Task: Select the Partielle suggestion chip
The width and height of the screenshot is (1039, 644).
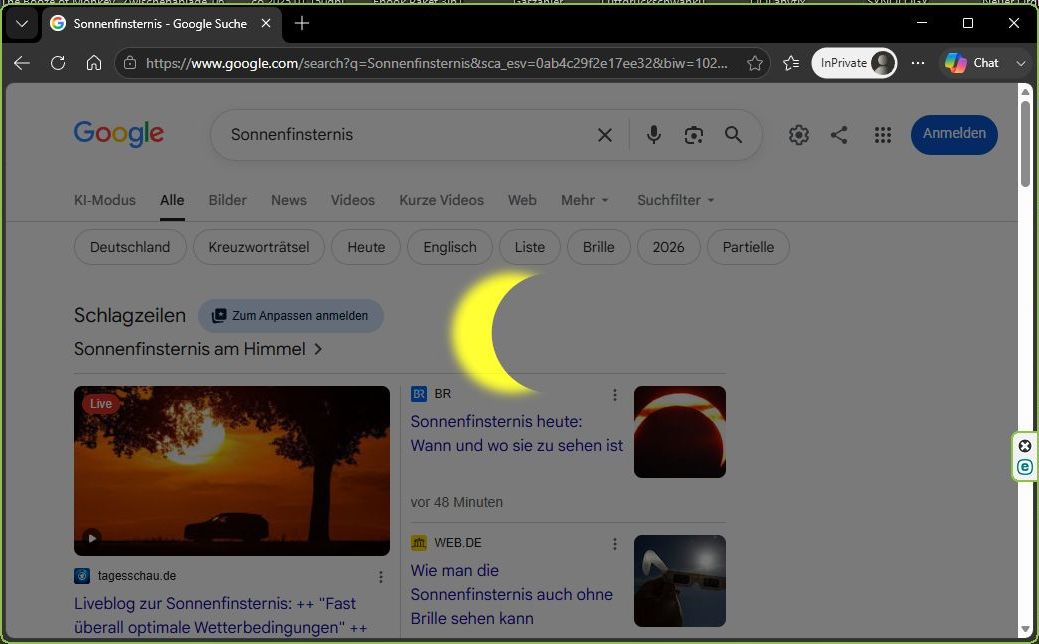Action: [748, 247]
